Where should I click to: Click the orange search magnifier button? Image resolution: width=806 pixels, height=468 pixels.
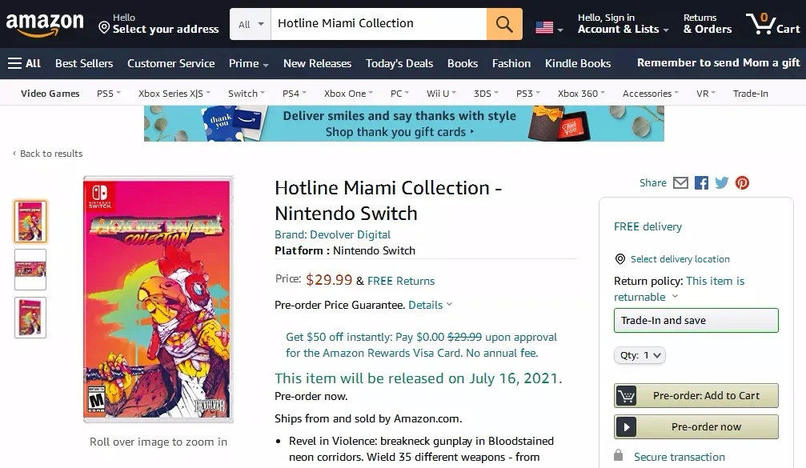504,23
